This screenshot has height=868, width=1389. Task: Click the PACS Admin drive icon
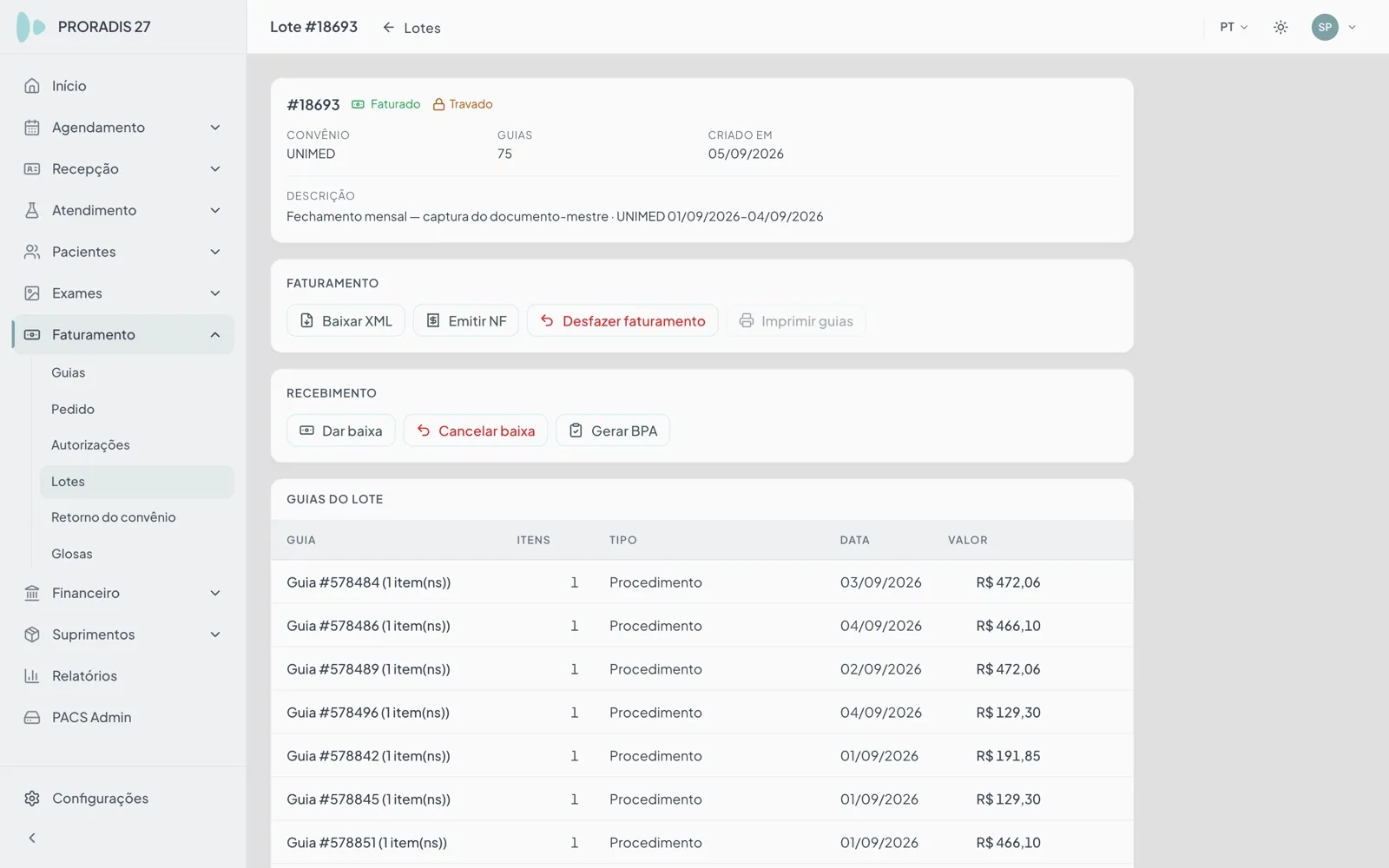(32, 718)
